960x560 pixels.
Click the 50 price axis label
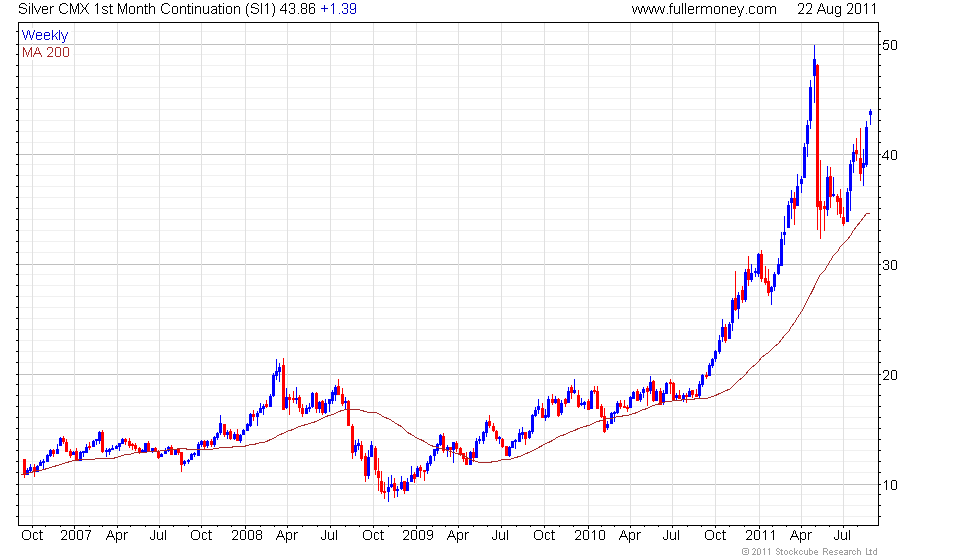point(890,45)
